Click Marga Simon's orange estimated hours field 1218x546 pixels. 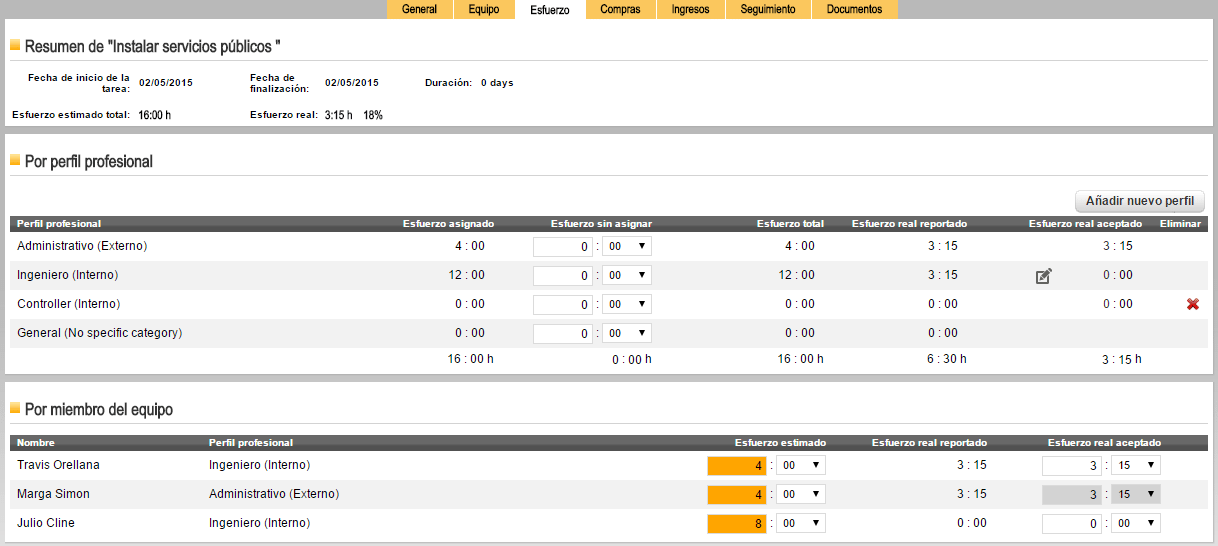point(739,494)
